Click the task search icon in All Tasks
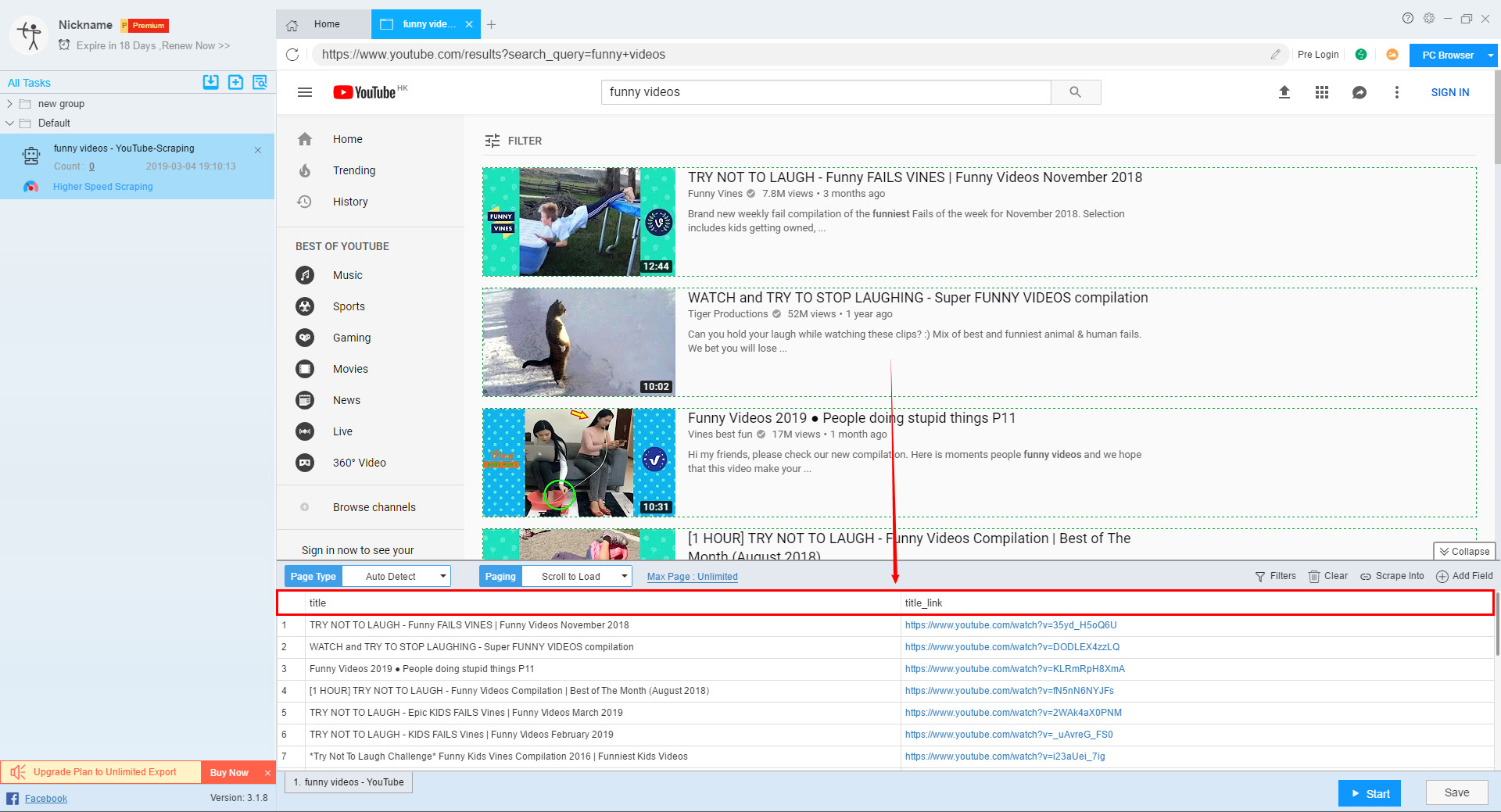This screenshot has height=812, width=1501. tap(260, 82)
